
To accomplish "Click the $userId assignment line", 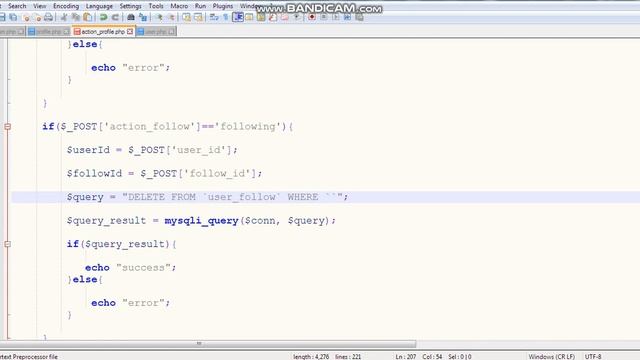I will (152, 150).
